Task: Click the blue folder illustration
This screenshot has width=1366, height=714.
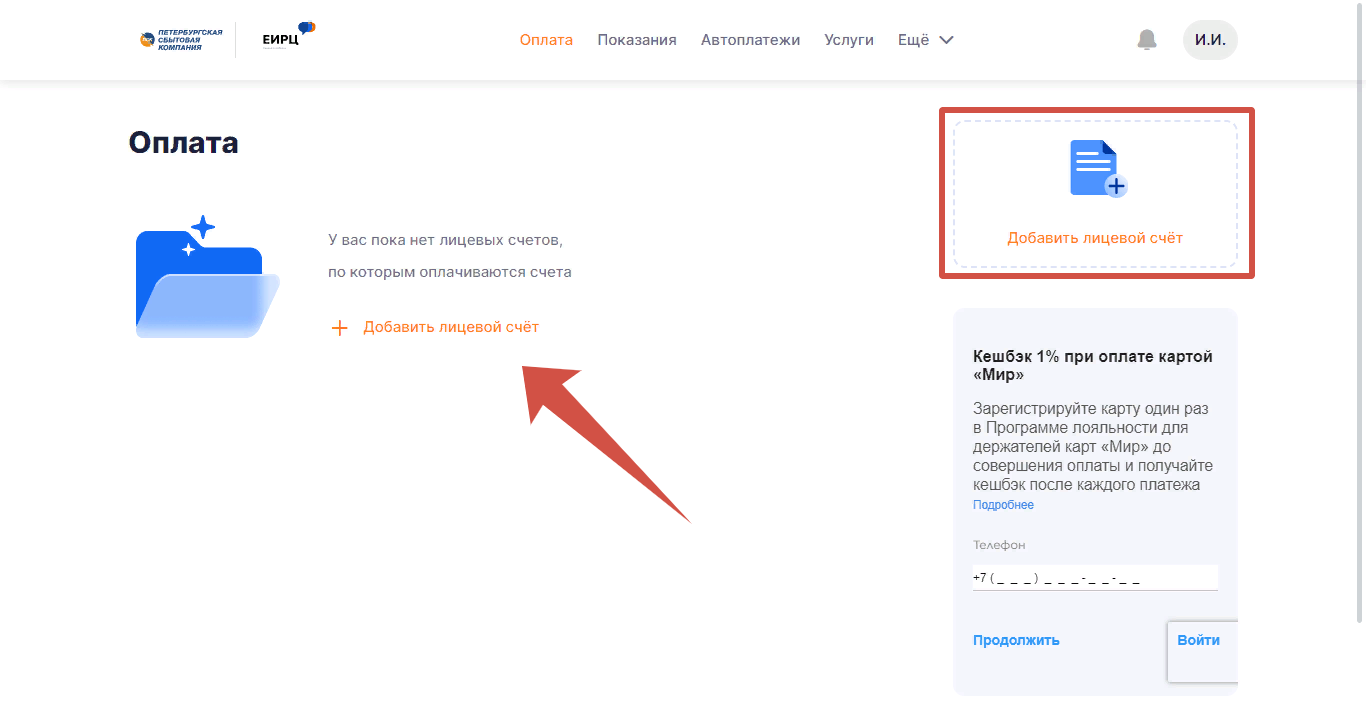Action: (207, 280)
